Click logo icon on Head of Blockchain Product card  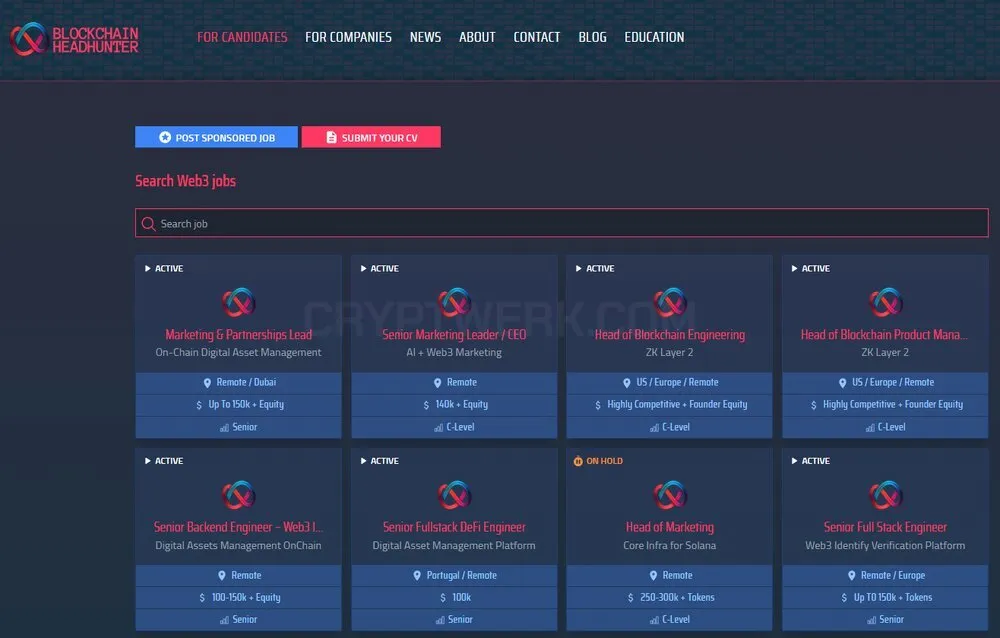tap(885, 302)
